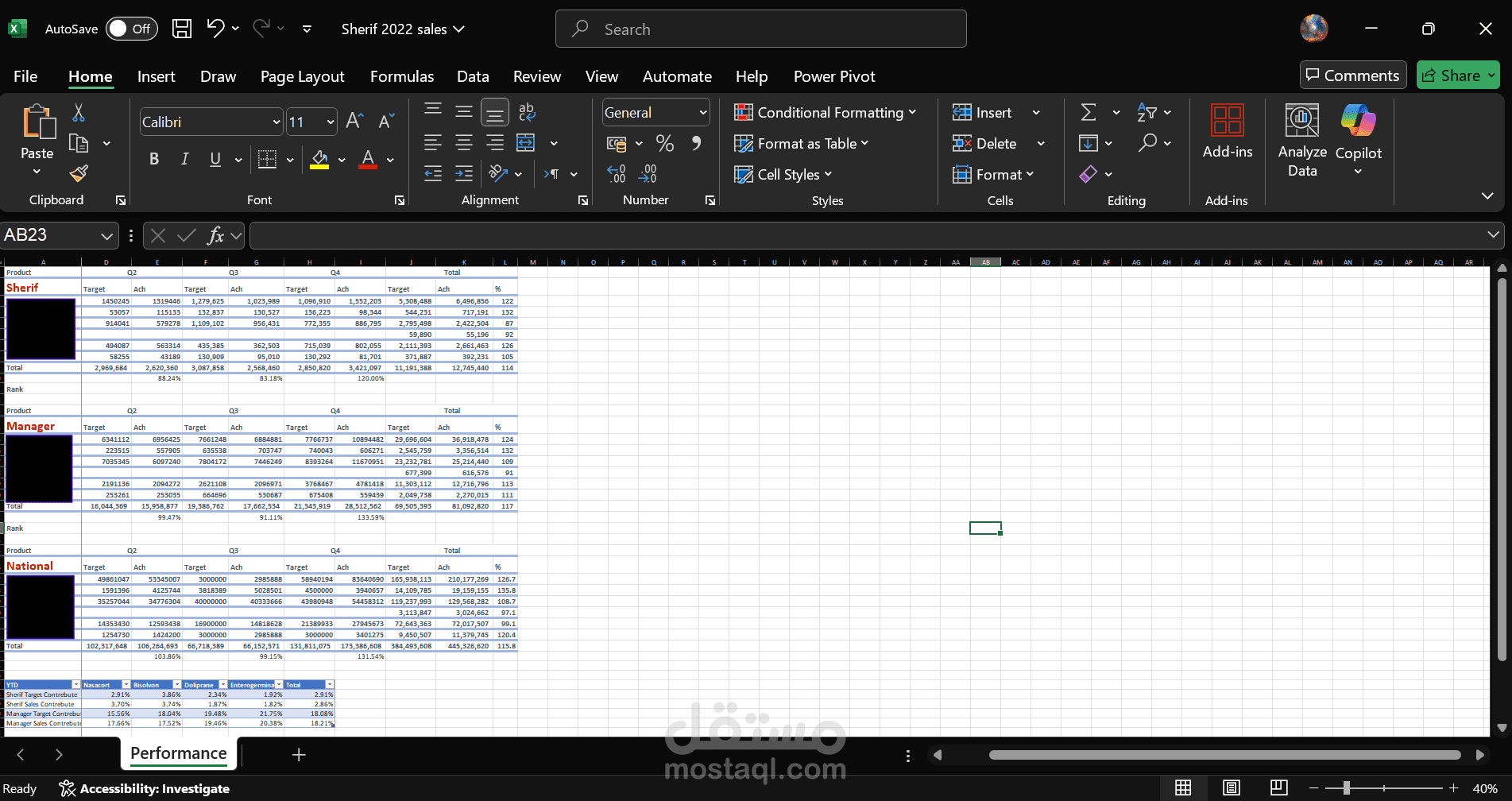Apply Percent Style format

[x=665, y=143]
